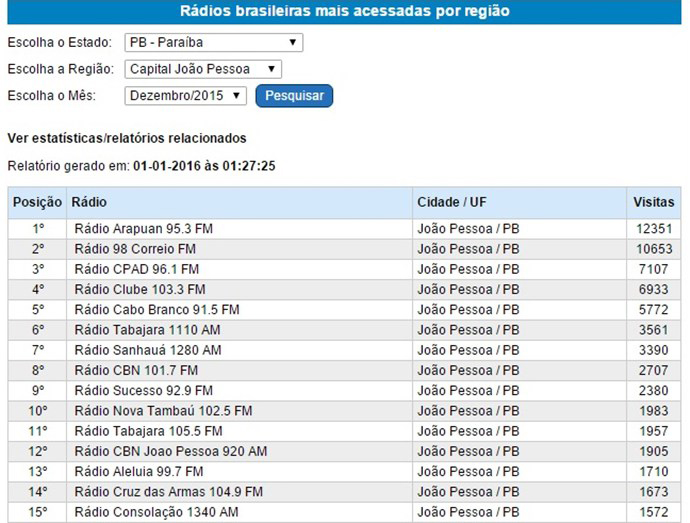This screenshot has height=523, width=690.
Task: Open the Escolha o Estado dropdown
Action: click(214, 43)
